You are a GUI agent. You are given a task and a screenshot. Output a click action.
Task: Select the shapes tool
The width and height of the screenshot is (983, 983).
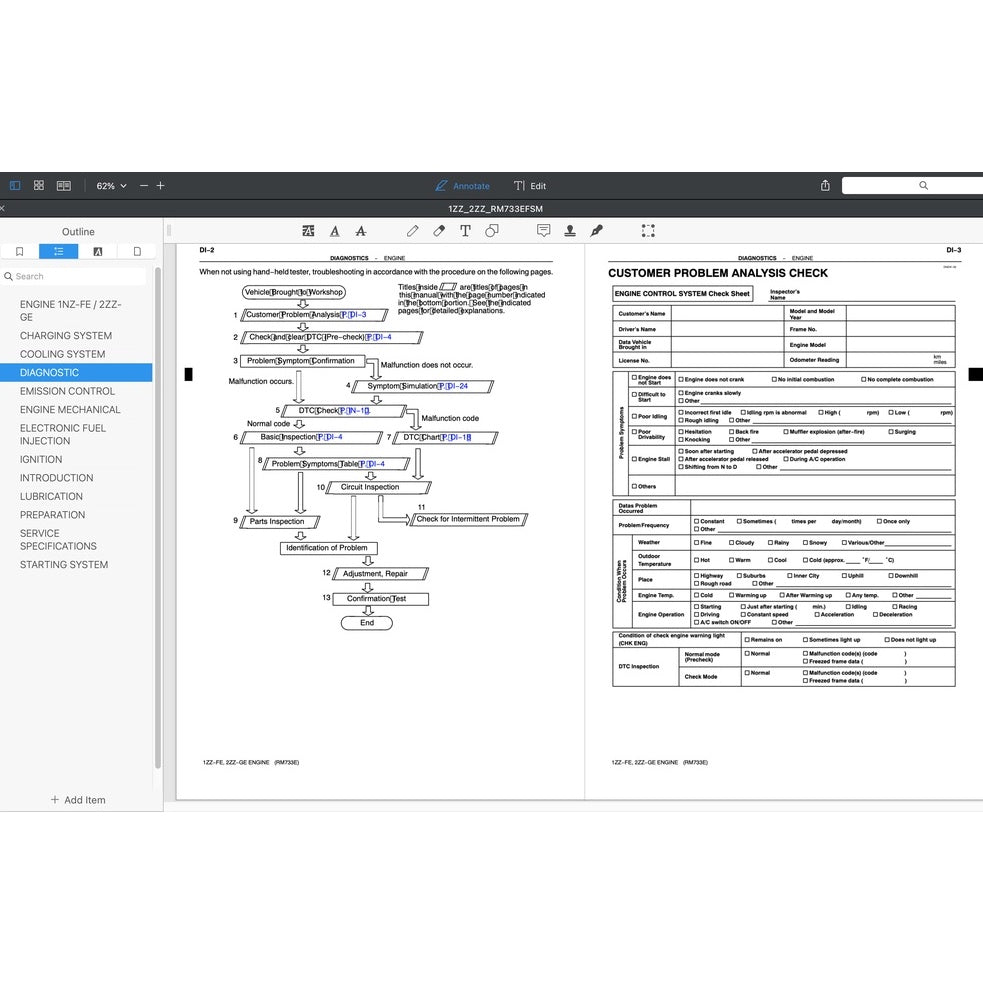(492, 231)
